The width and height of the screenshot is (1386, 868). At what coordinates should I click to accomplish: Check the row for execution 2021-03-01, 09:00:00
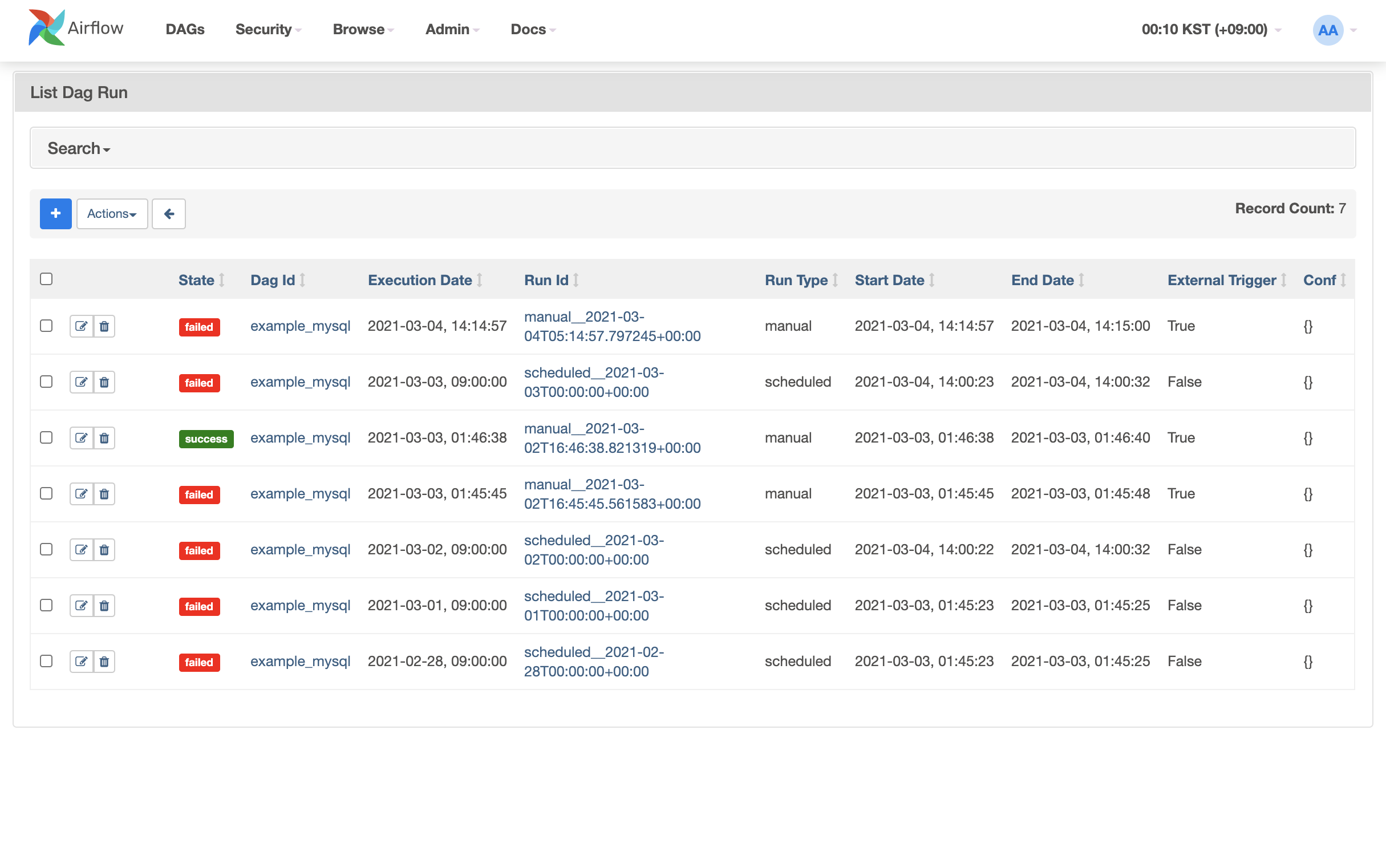tap(47, 605)
